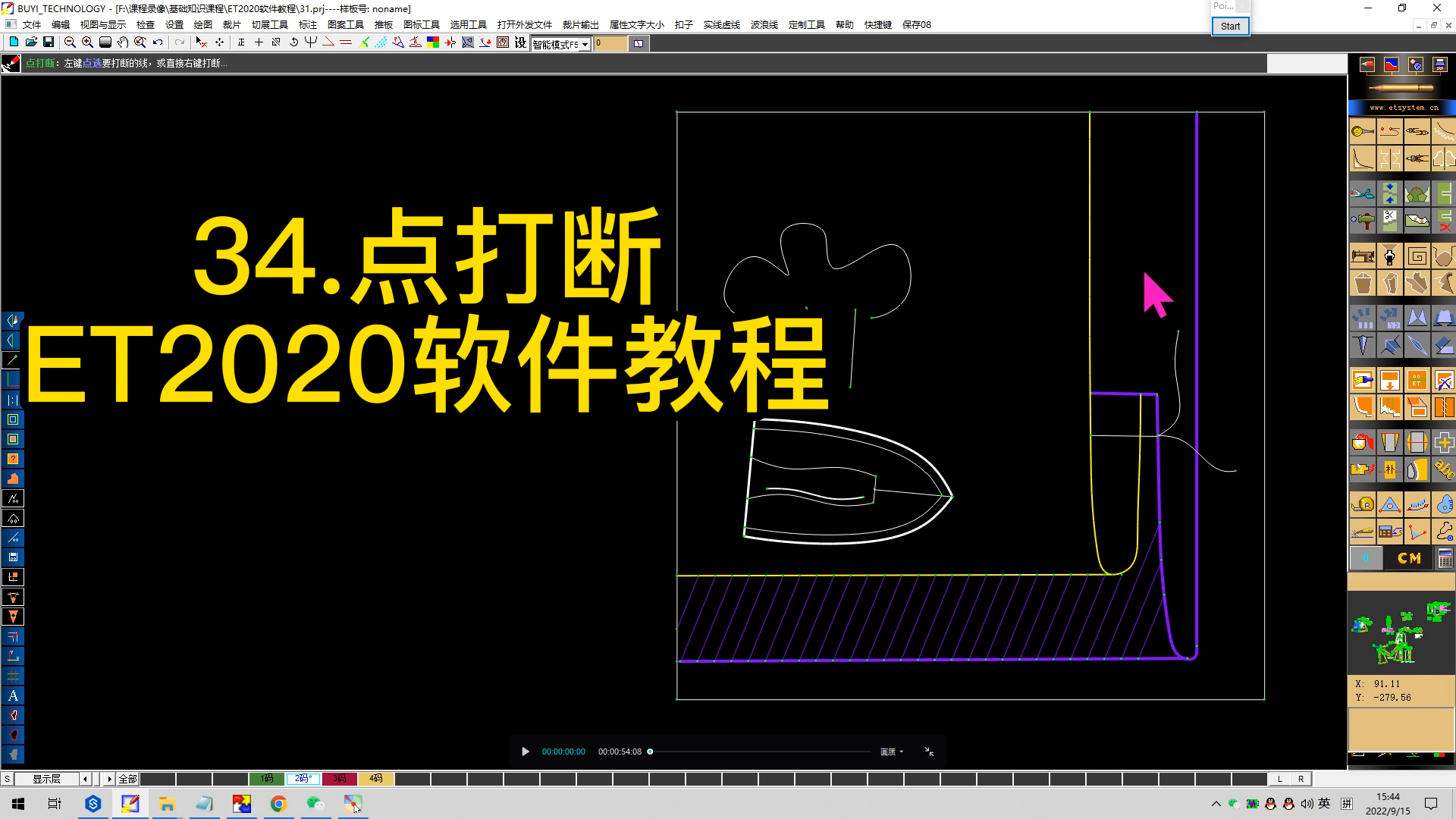Viewport: 1456px width, 819px height.
Task: Select the 2码* size tab
Action: tap(303, 779)
